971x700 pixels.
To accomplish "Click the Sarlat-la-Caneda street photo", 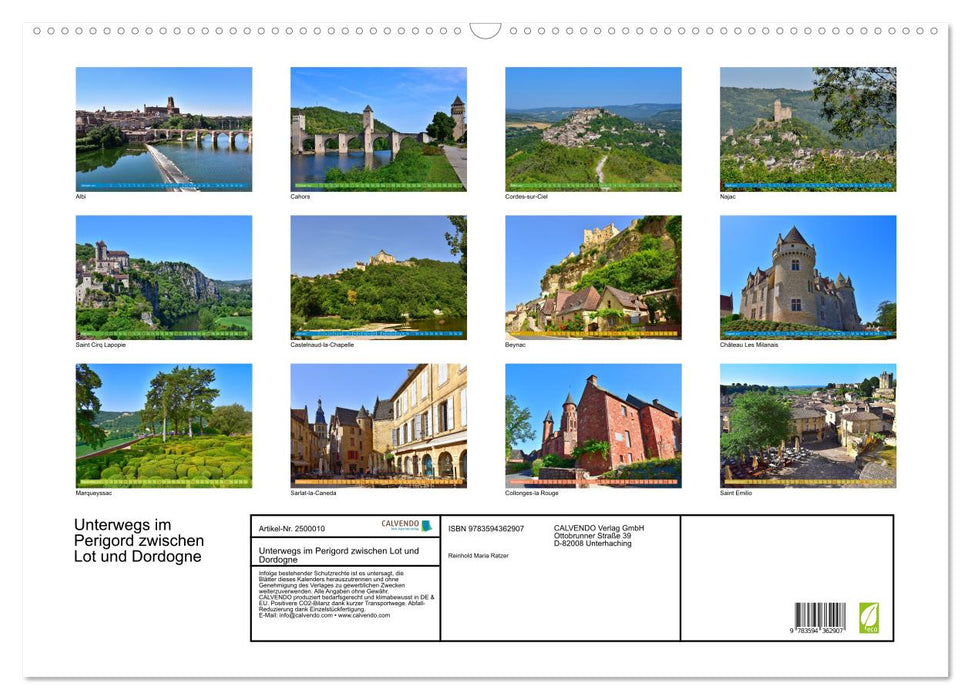I will pos(378,426).
